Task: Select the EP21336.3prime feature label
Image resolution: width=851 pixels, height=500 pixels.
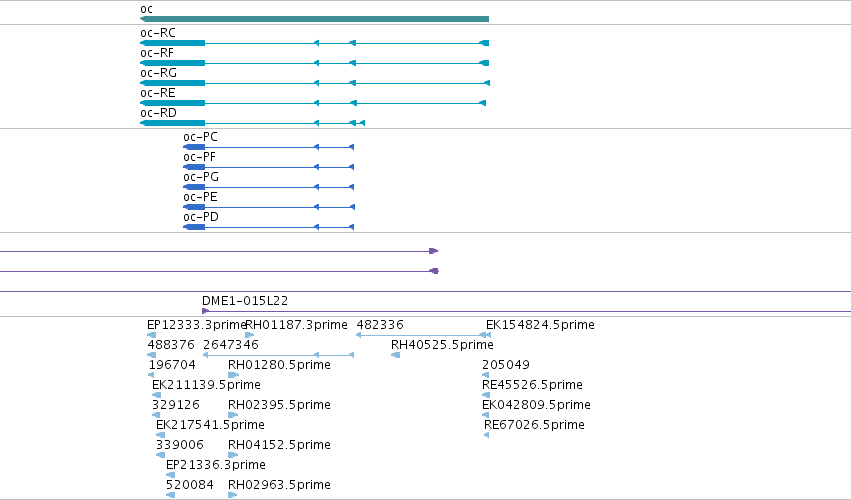Action: (x=215, y=466)
